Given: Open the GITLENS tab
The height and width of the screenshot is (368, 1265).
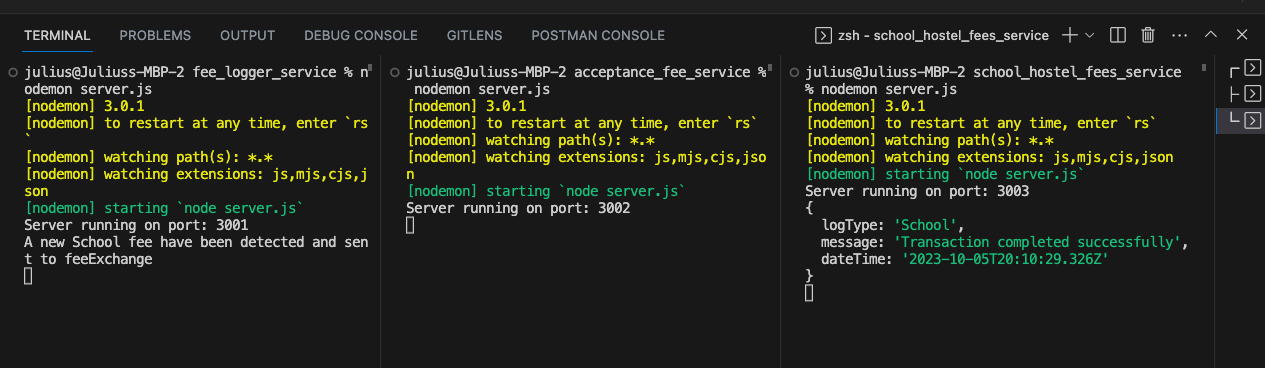Looking at the screenshot, I should click(474, 35).
